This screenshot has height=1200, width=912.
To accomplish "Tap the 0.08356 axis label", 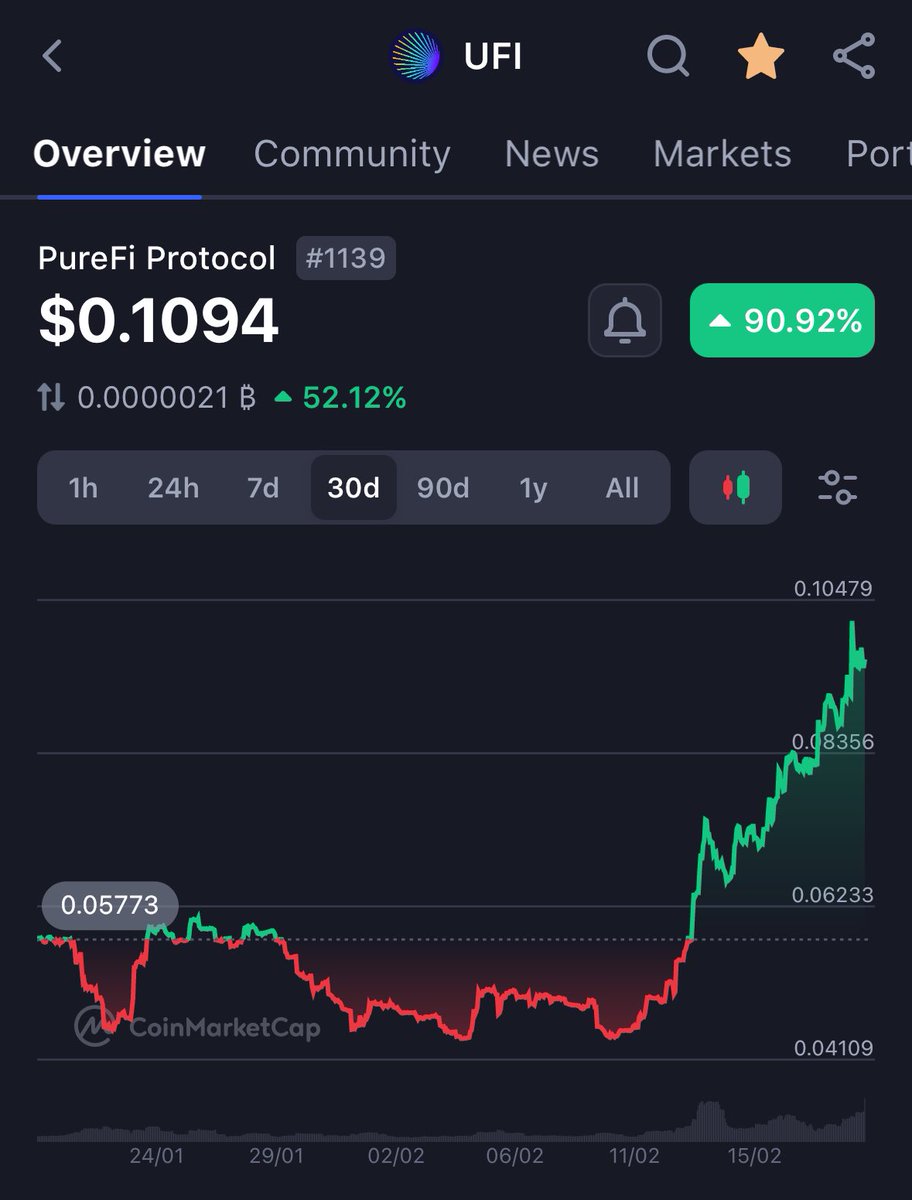I will point(833,742).
